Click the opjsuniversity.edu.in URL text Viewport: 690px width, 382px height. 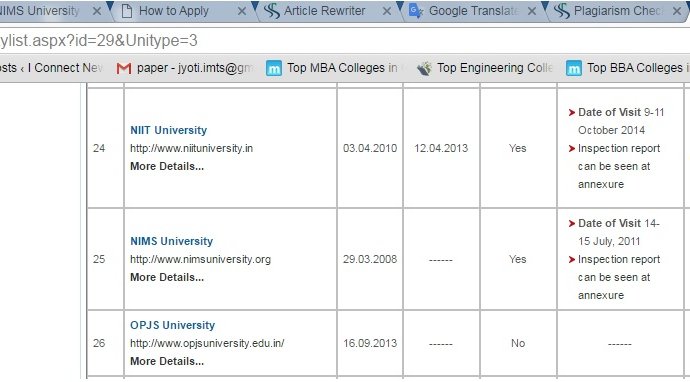[x=207, y=343]
